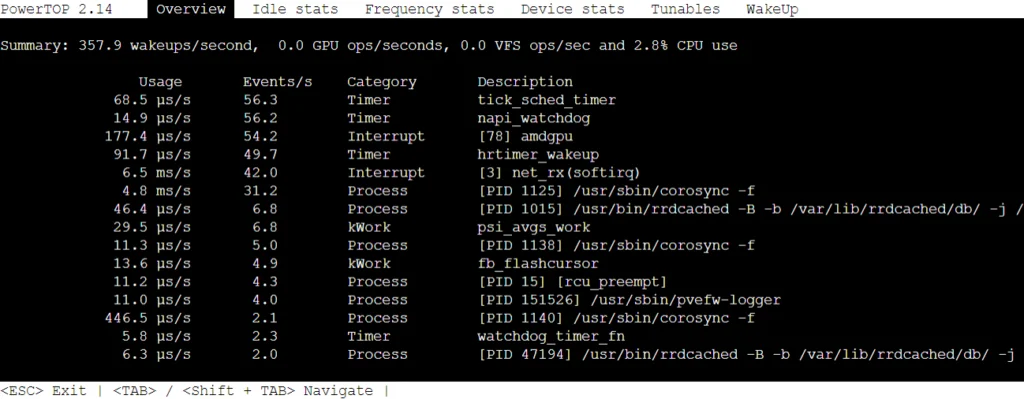Select the fb_flashcursor kWork entry
The image size is (1024, 399).
351,263
